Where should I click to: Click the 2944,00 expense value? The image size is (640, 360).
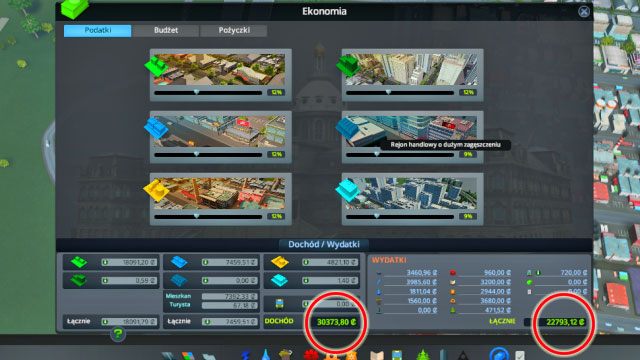click(x=496, y=291)
